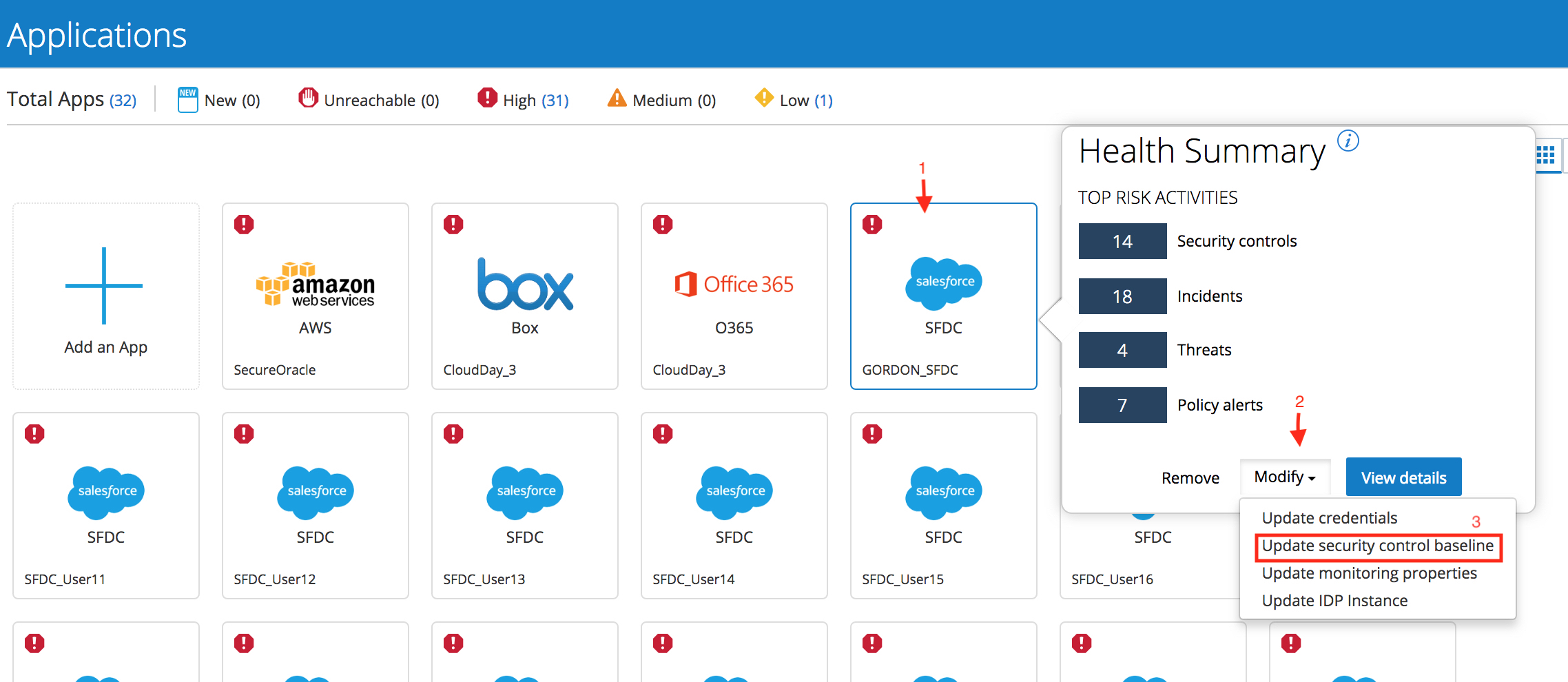Click CloudDay_3 name on Box card
Viewport: 1568px width, 682px height.
[x=479, y=370]
